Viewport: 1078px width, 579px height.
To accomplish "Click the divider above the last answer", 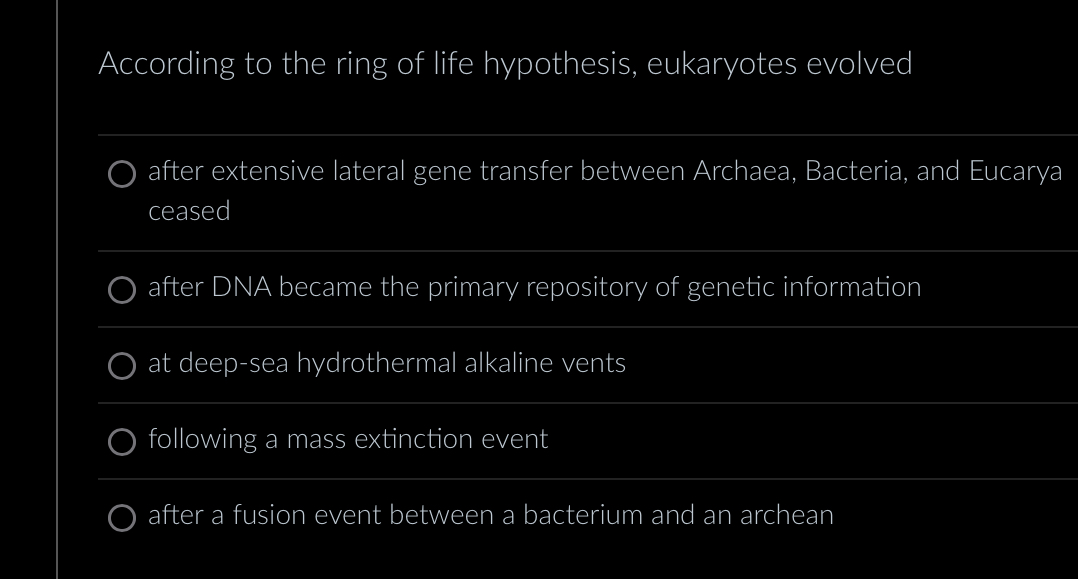I will (x=589, y=478).
